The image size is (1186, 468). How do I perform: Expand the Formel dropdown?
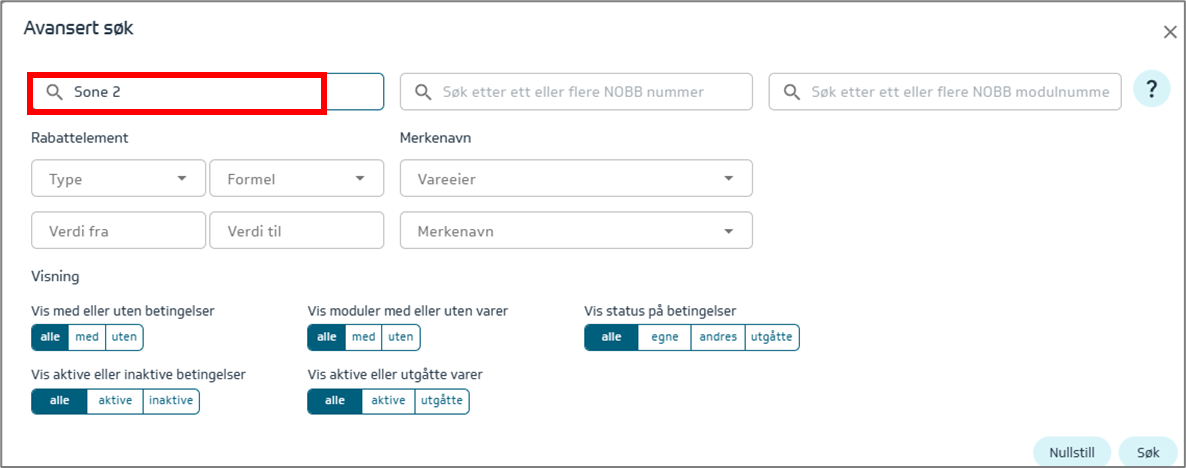(x=296, y=179)
